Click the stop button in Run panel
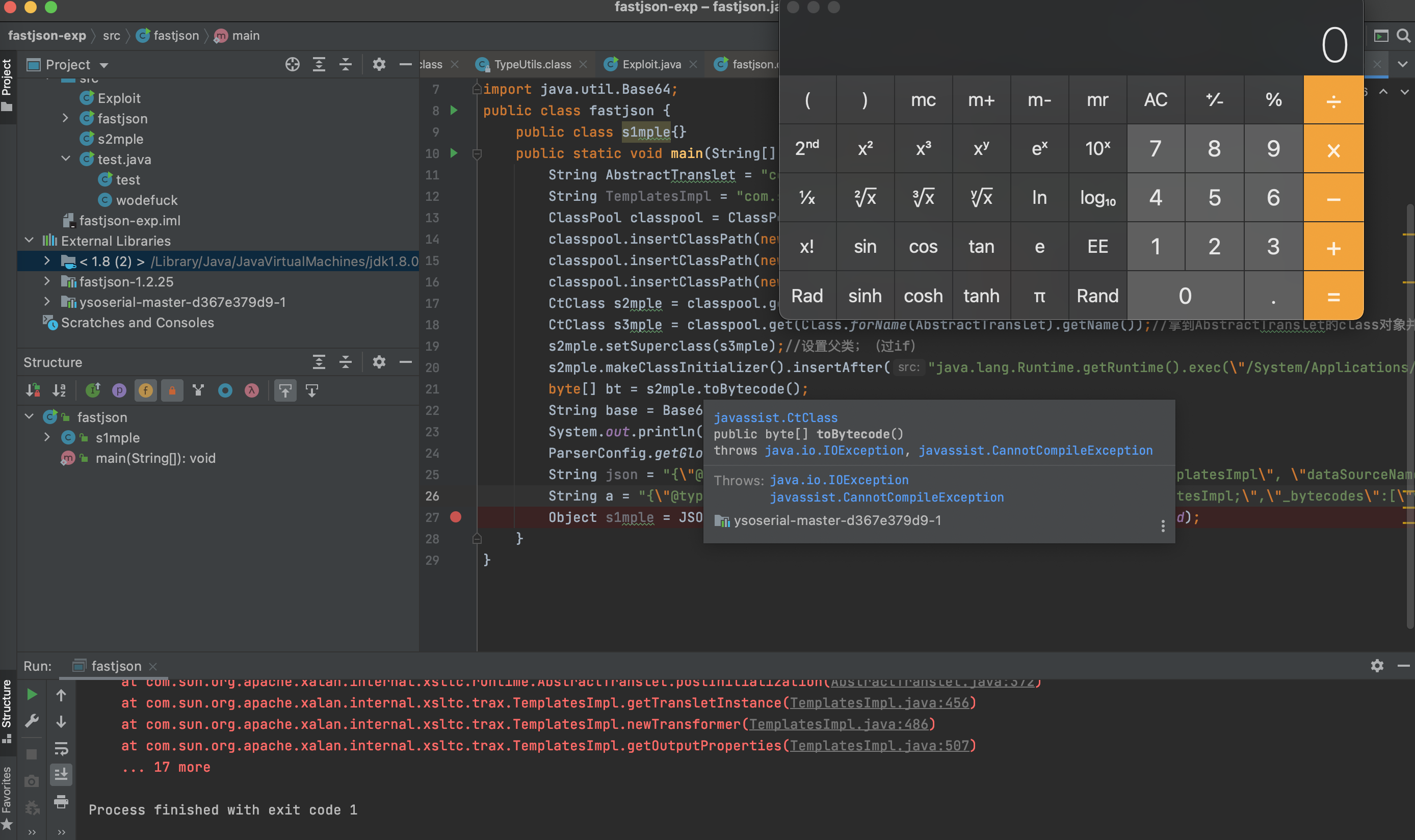 [32, 754]
